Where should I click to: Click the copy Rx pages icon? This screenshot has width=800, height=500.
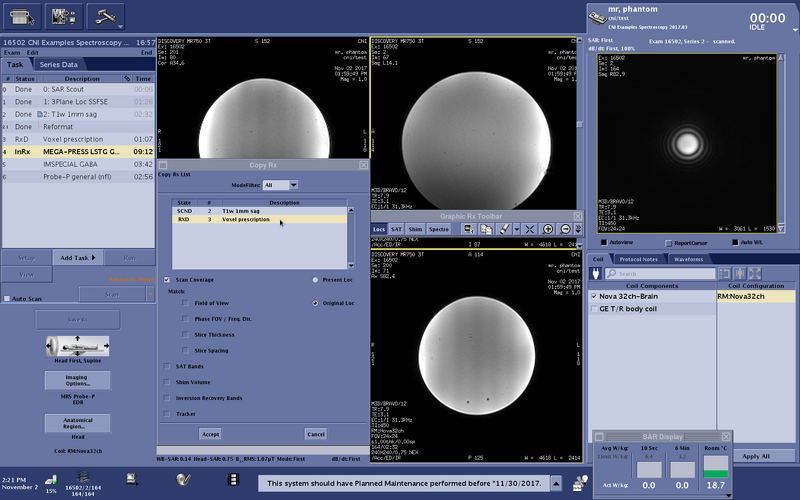(x=486, y=229)
